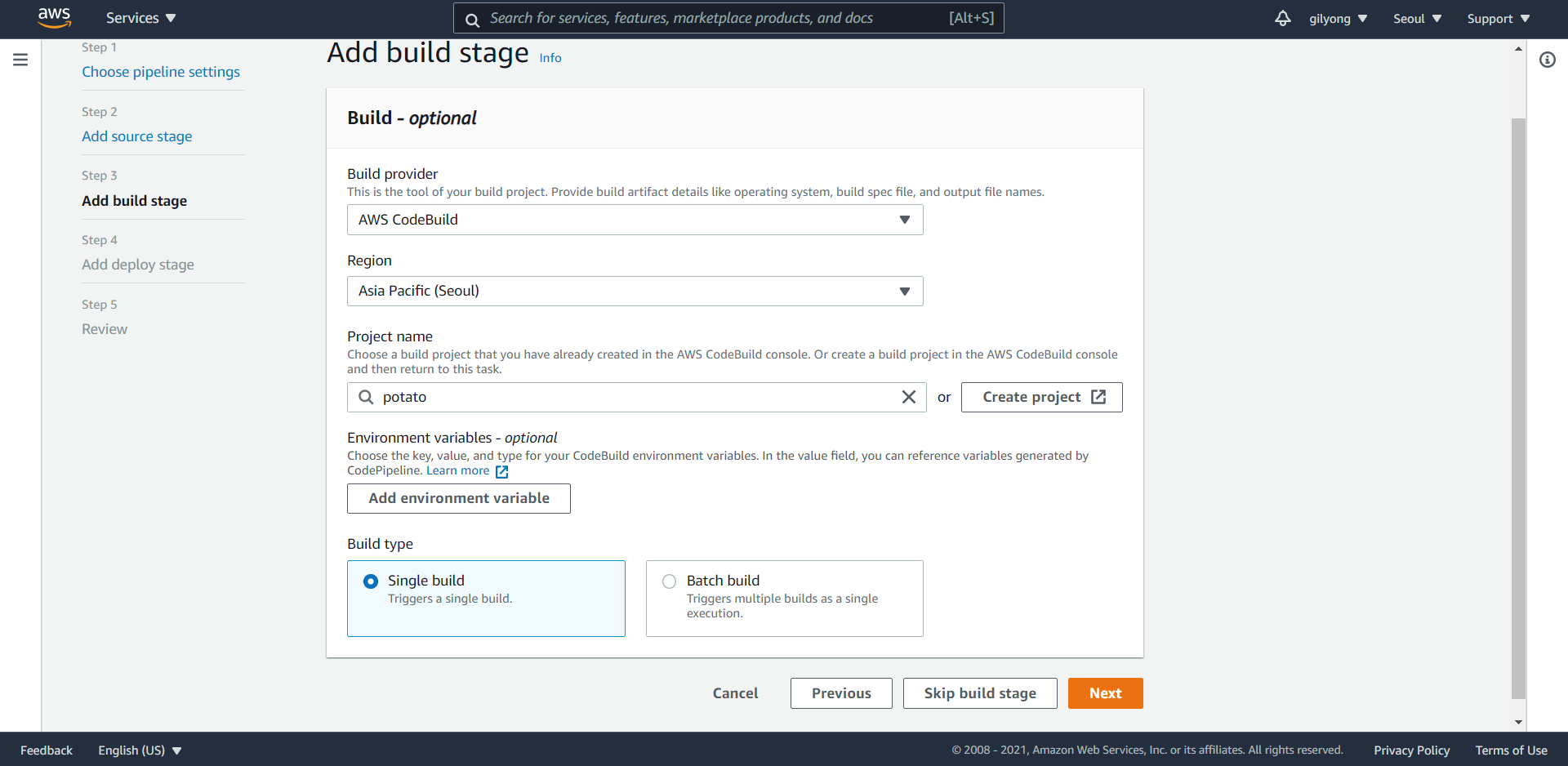The height and width of the screenshot is (766, 1568).
Task: Go to Step 1 Choose pipeline settings
Action: point(161,72)
